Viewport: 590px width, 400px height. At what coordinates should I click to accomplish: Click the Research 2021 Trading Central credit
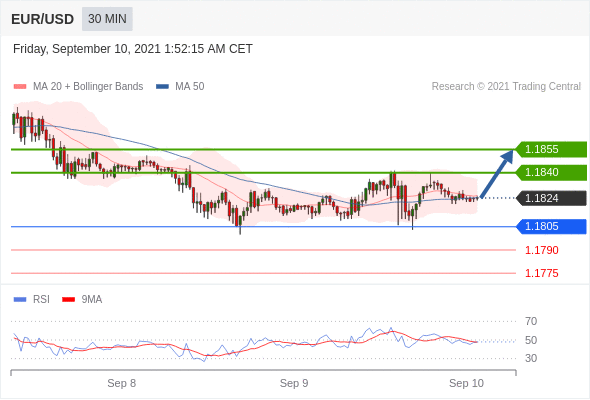[506, 87]
